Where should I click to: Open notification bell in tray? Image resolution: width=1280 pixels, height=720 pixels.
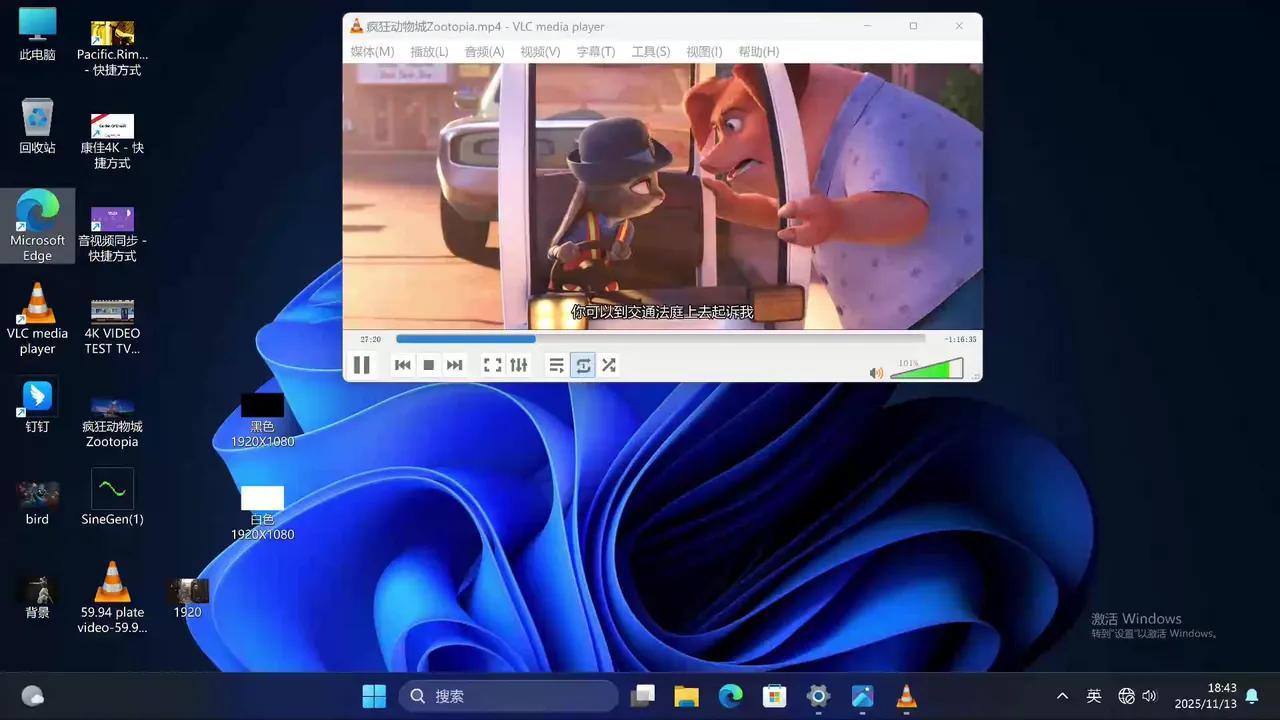[1252, 696]
